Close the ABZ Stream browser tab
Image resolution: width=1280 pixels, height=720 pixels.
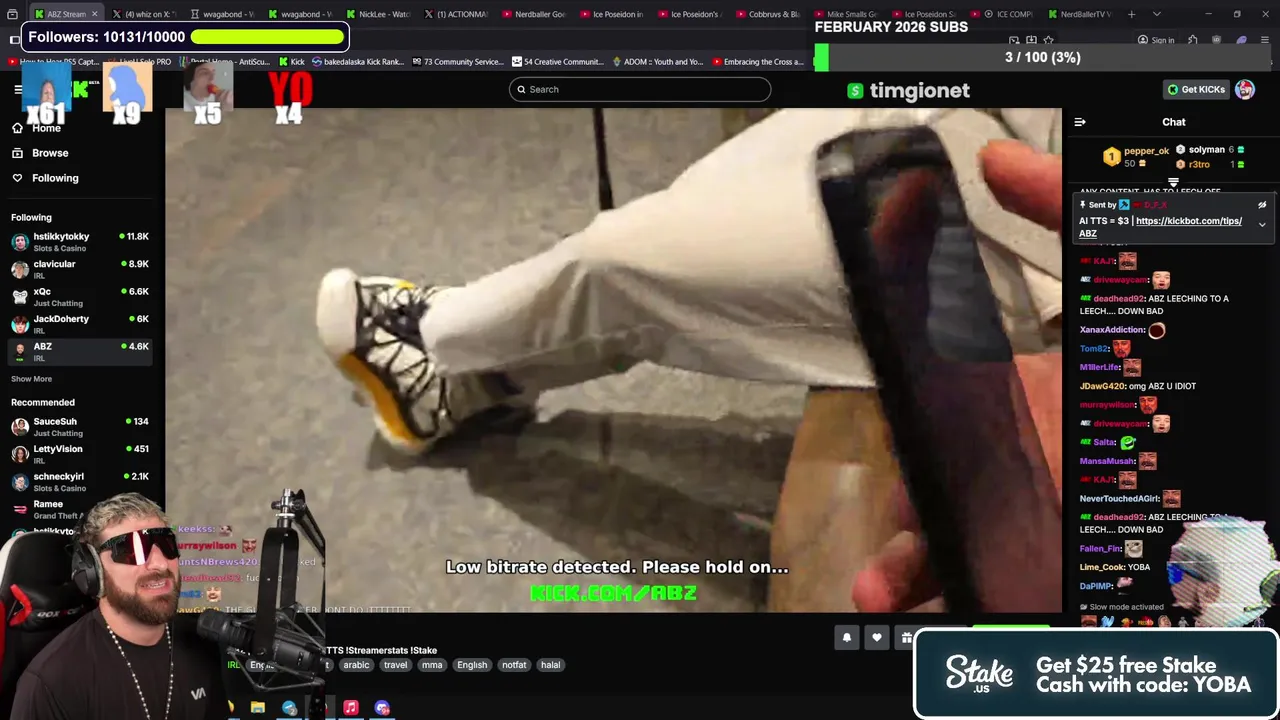point(95,14)
